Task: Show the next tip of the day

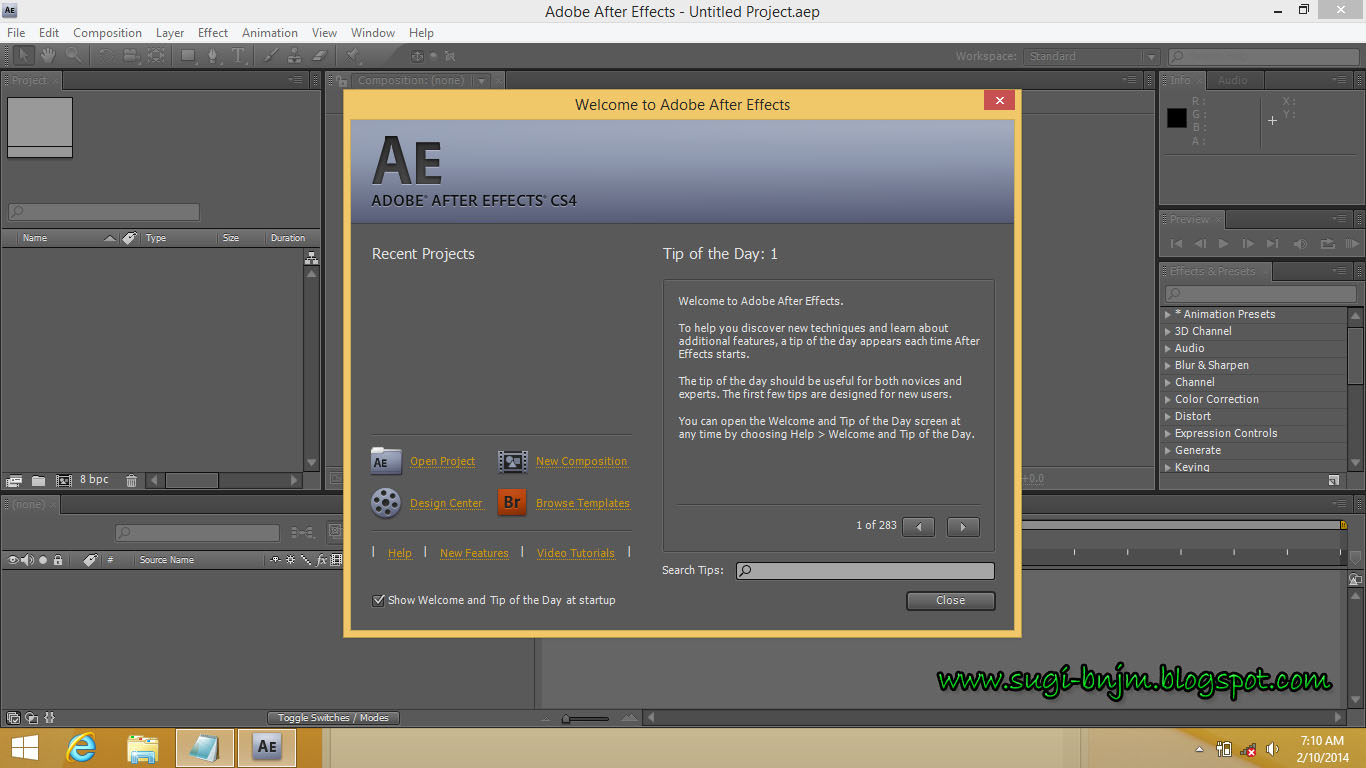Action: point(963,527)
